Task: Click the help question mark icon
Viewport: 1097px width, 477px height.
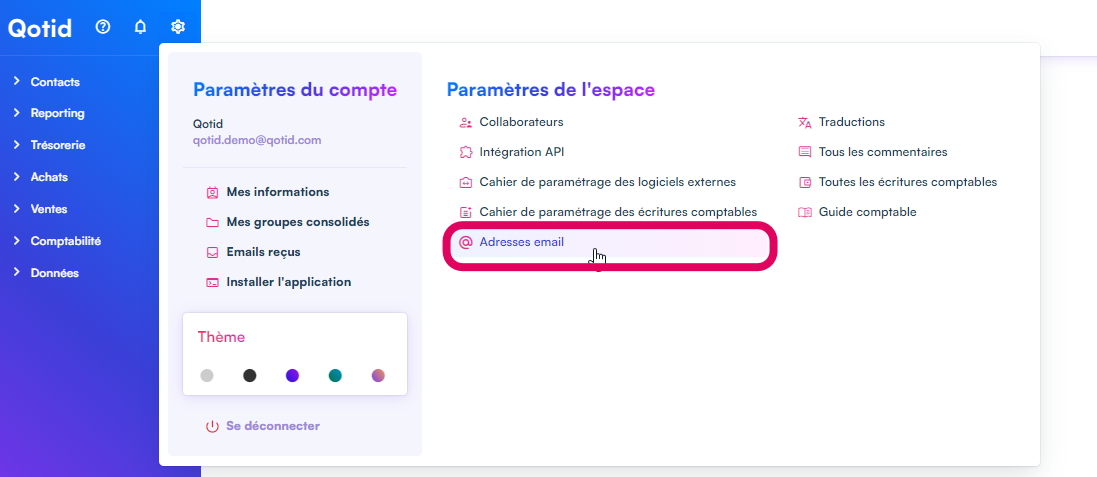Action: point(102,27)
